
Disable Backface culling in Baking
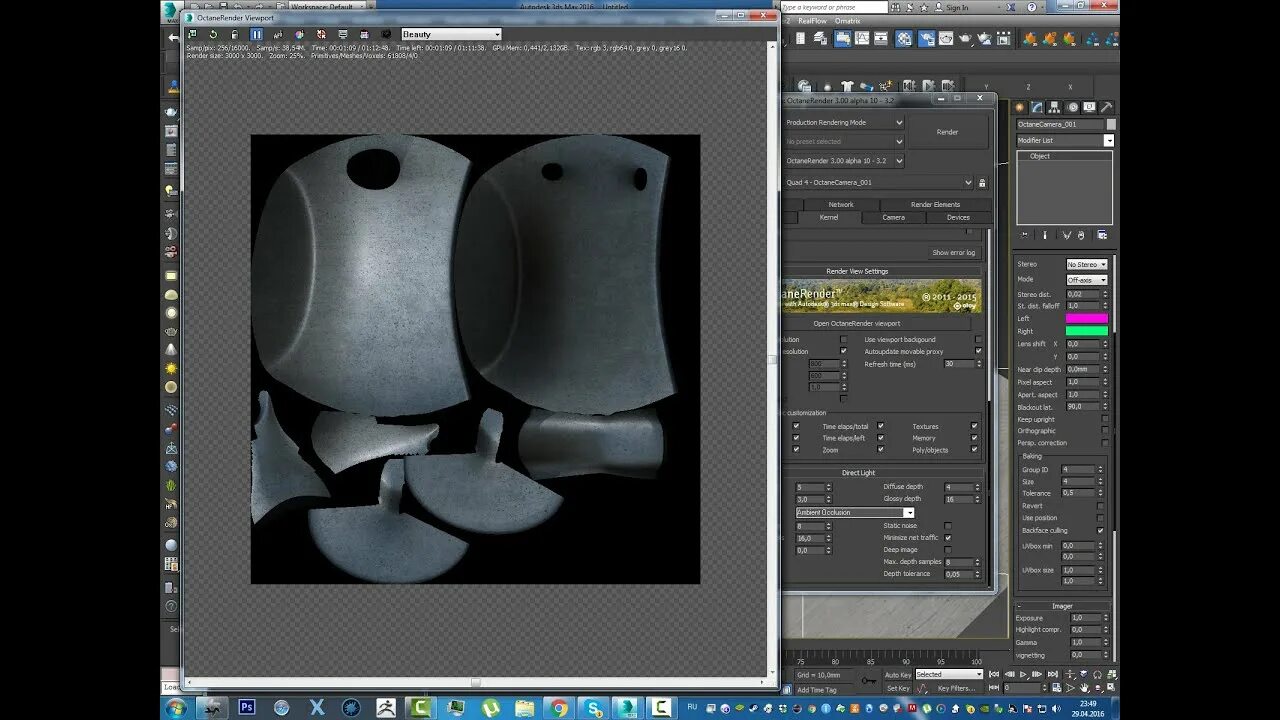pyautogui.click(x=1101, y=530)
